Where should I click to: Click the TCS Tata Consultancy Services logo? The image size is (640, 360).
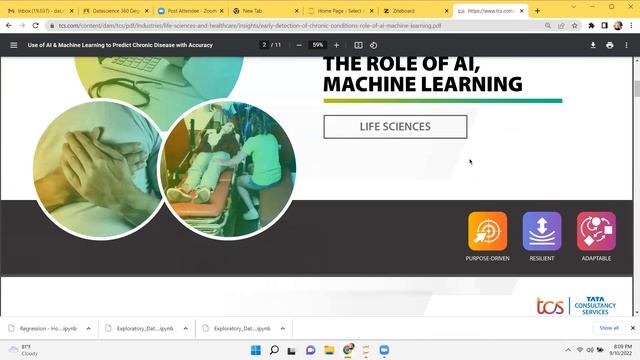[576, 306]
